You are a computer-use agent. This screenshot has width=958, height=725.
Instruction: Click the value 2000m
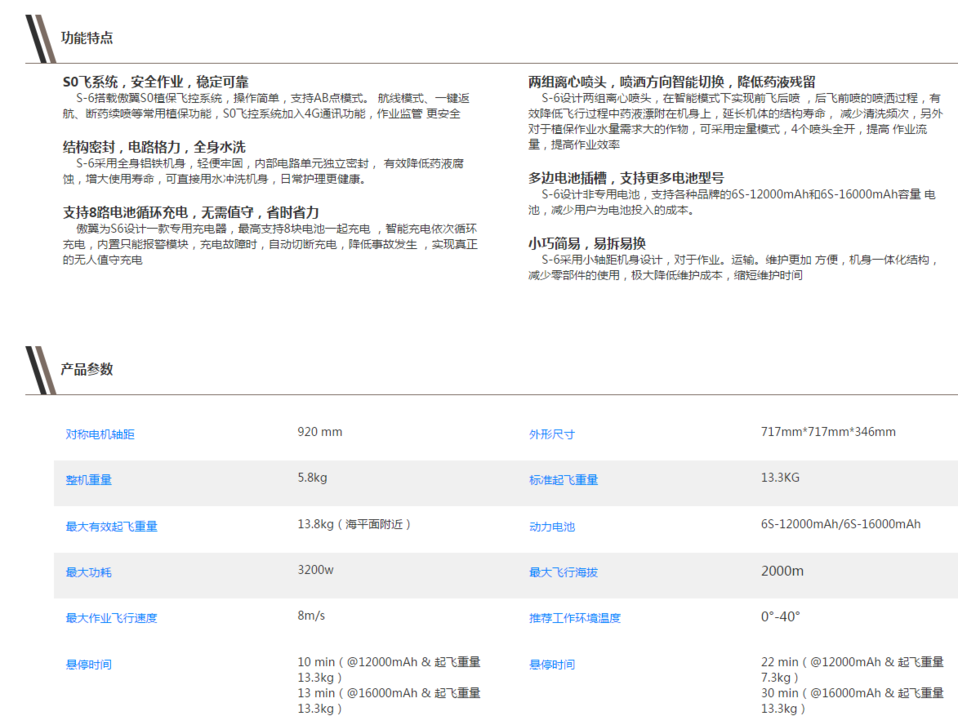point(782,571)
